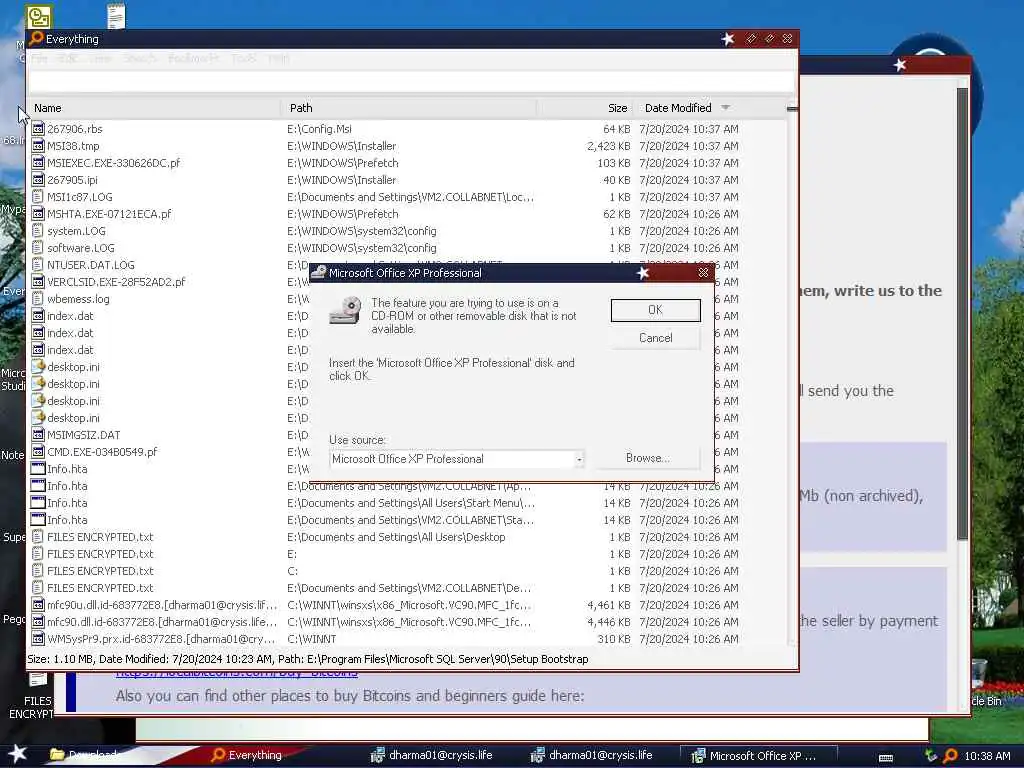Click the Everything magnifier tray icon
1024x768 pixels.
[950, 756]
